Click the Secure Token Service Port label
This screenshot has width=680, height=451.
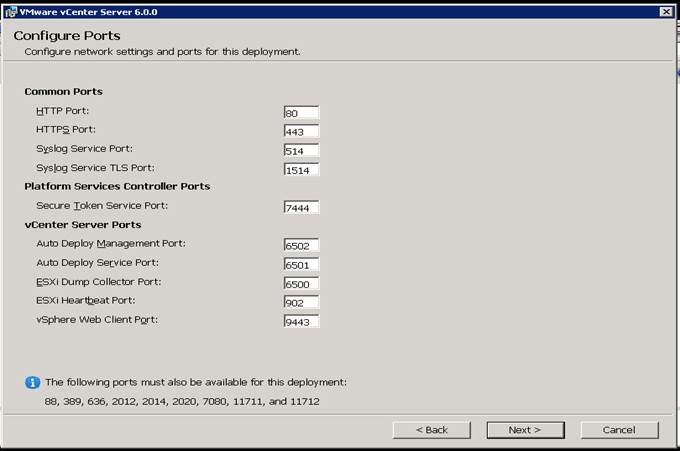point(102,206)
